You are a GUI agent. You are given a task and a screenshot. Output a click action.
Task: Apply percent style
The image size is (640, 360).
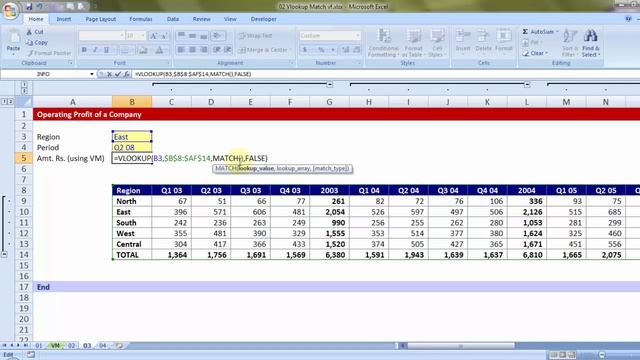pos(322,50)
